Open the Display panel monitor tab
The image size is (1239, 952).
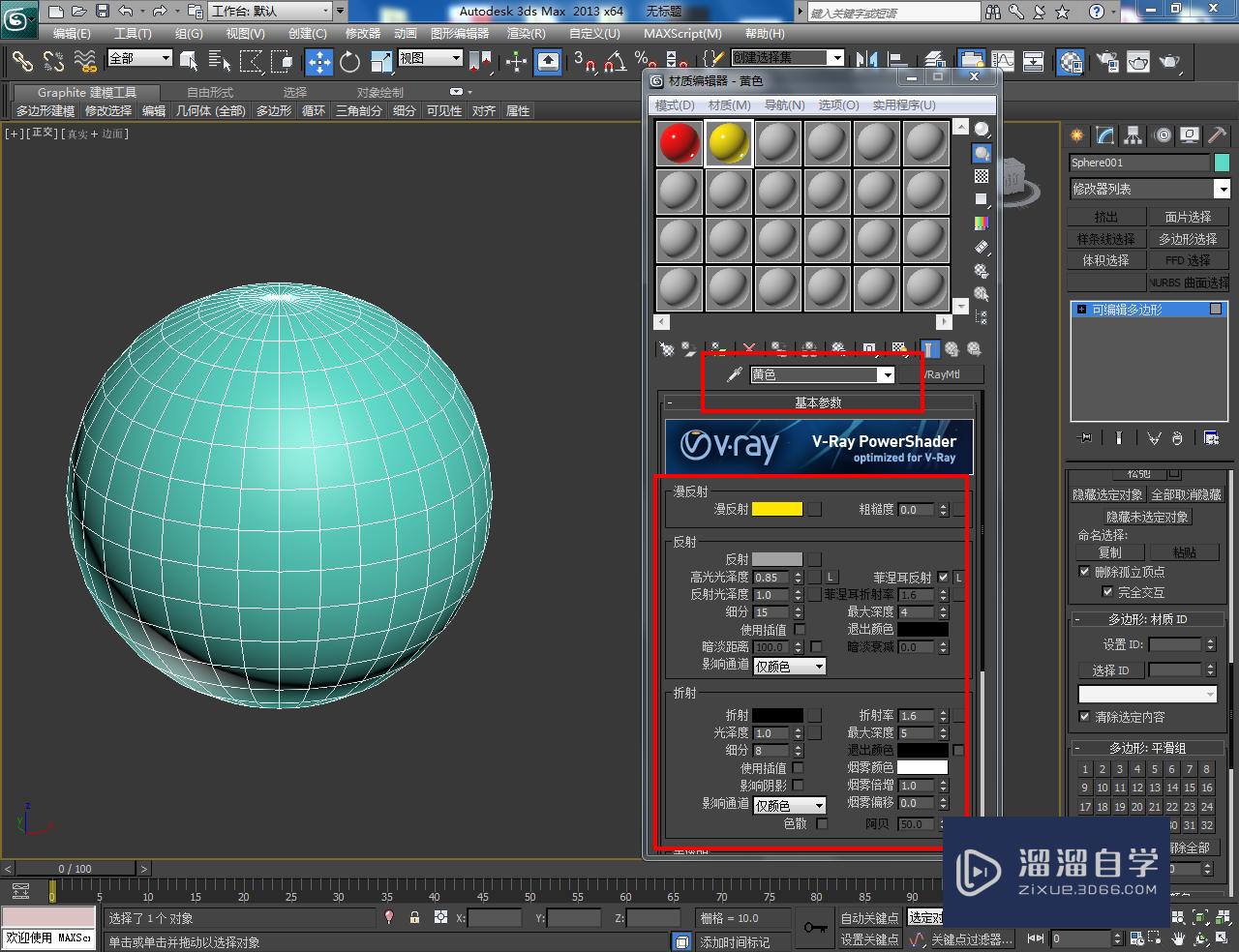[x=1190, y=135]
